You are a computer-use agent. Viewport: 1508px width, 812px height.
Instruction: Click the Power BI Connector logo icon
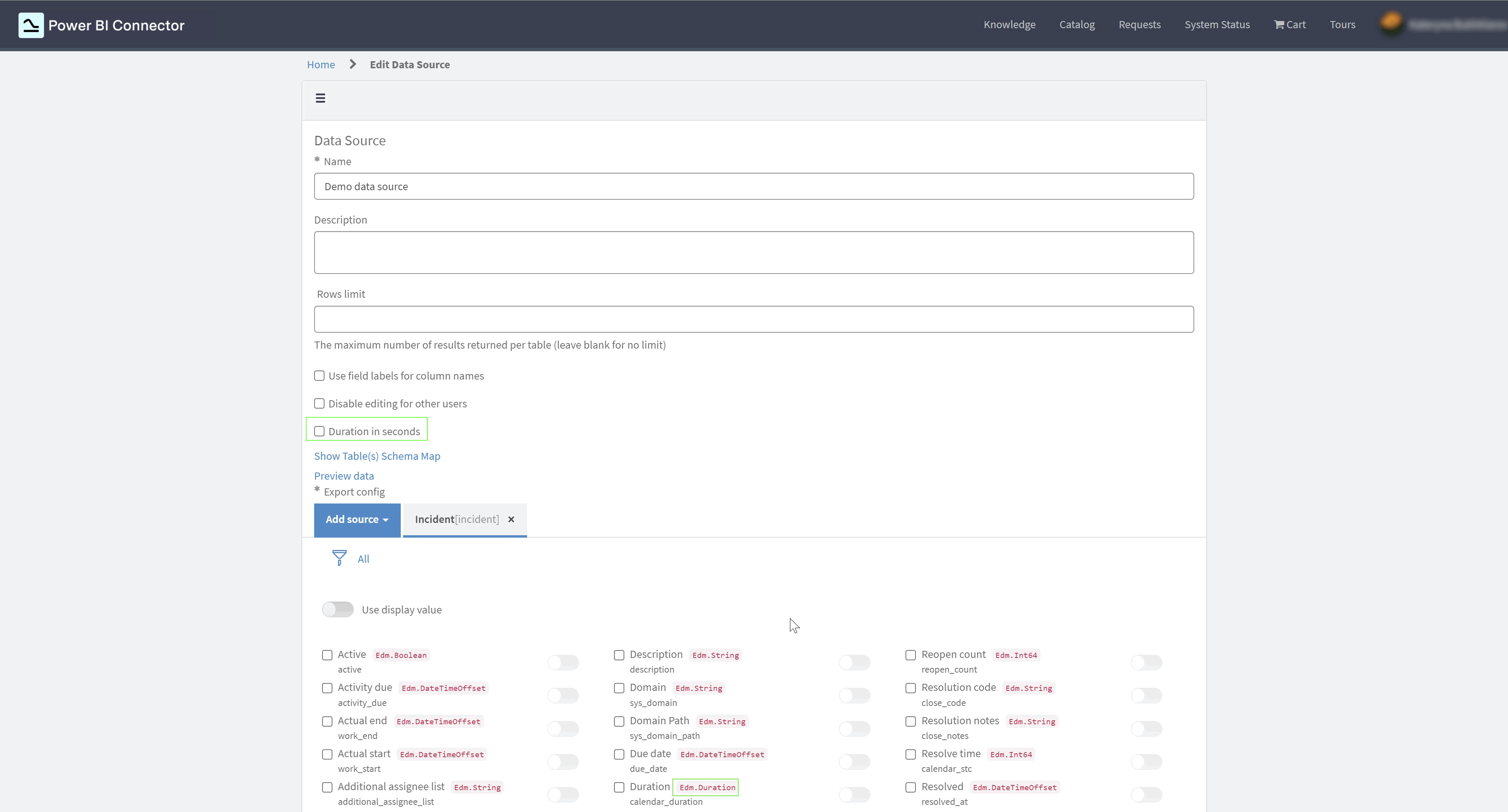(x=31, y=25)
